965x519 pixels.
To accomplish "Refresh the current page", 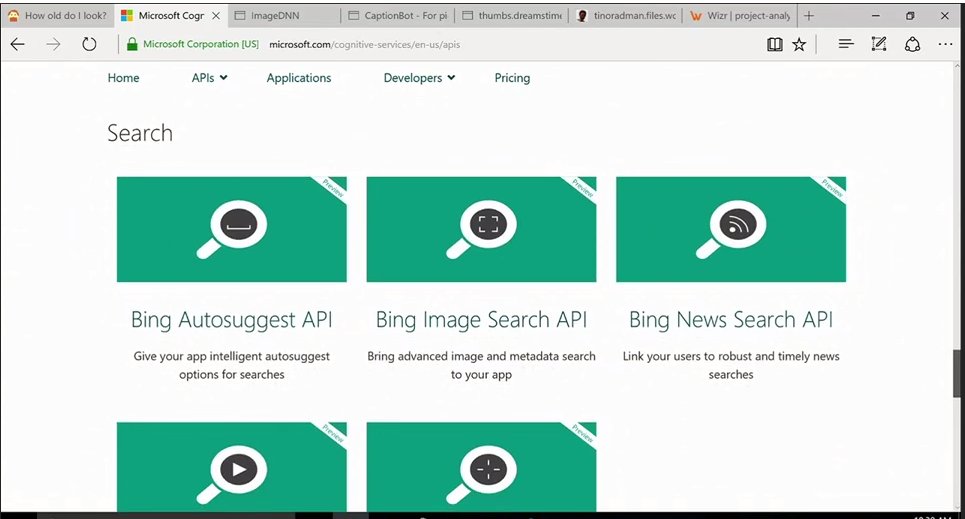I will pos(89,44).
